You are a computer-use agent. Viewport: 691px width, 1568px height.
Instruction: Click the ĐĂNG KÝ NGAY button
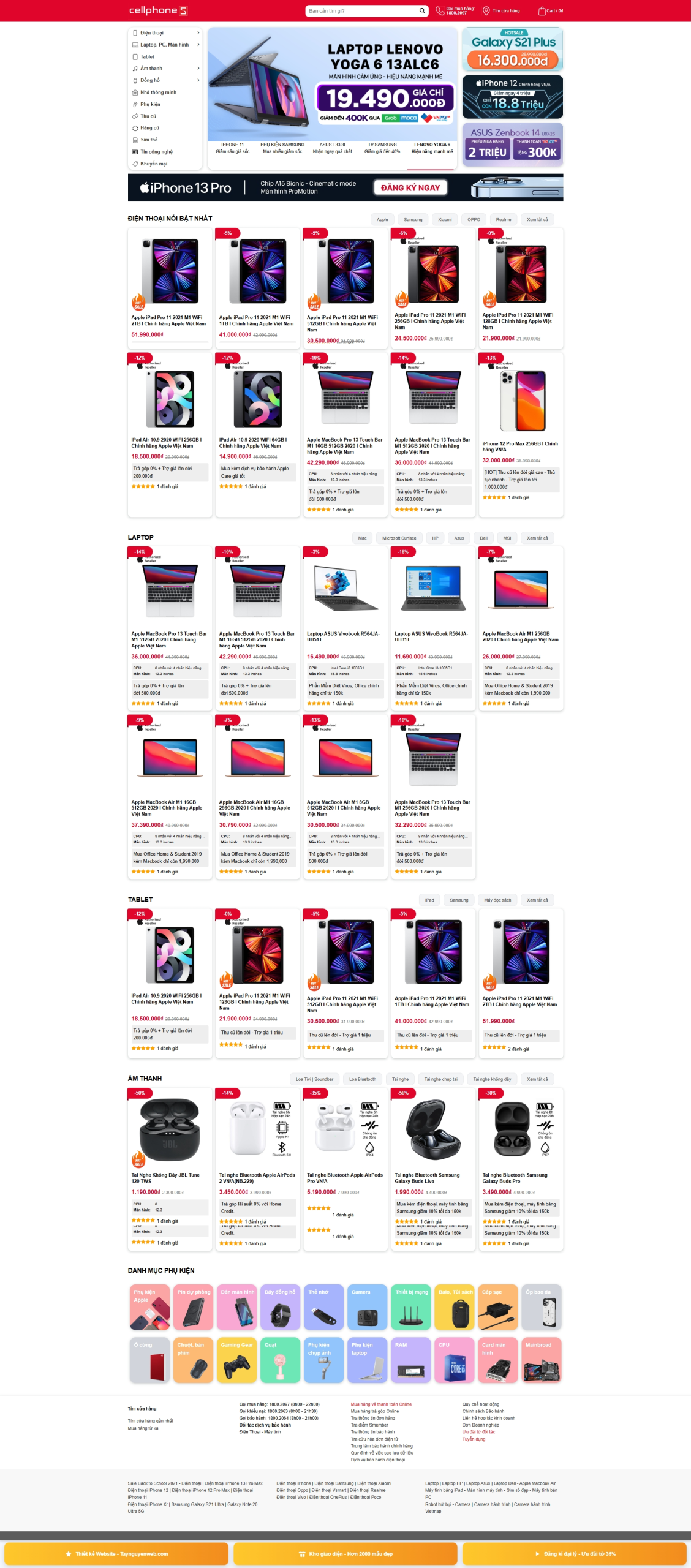(410, 187)
